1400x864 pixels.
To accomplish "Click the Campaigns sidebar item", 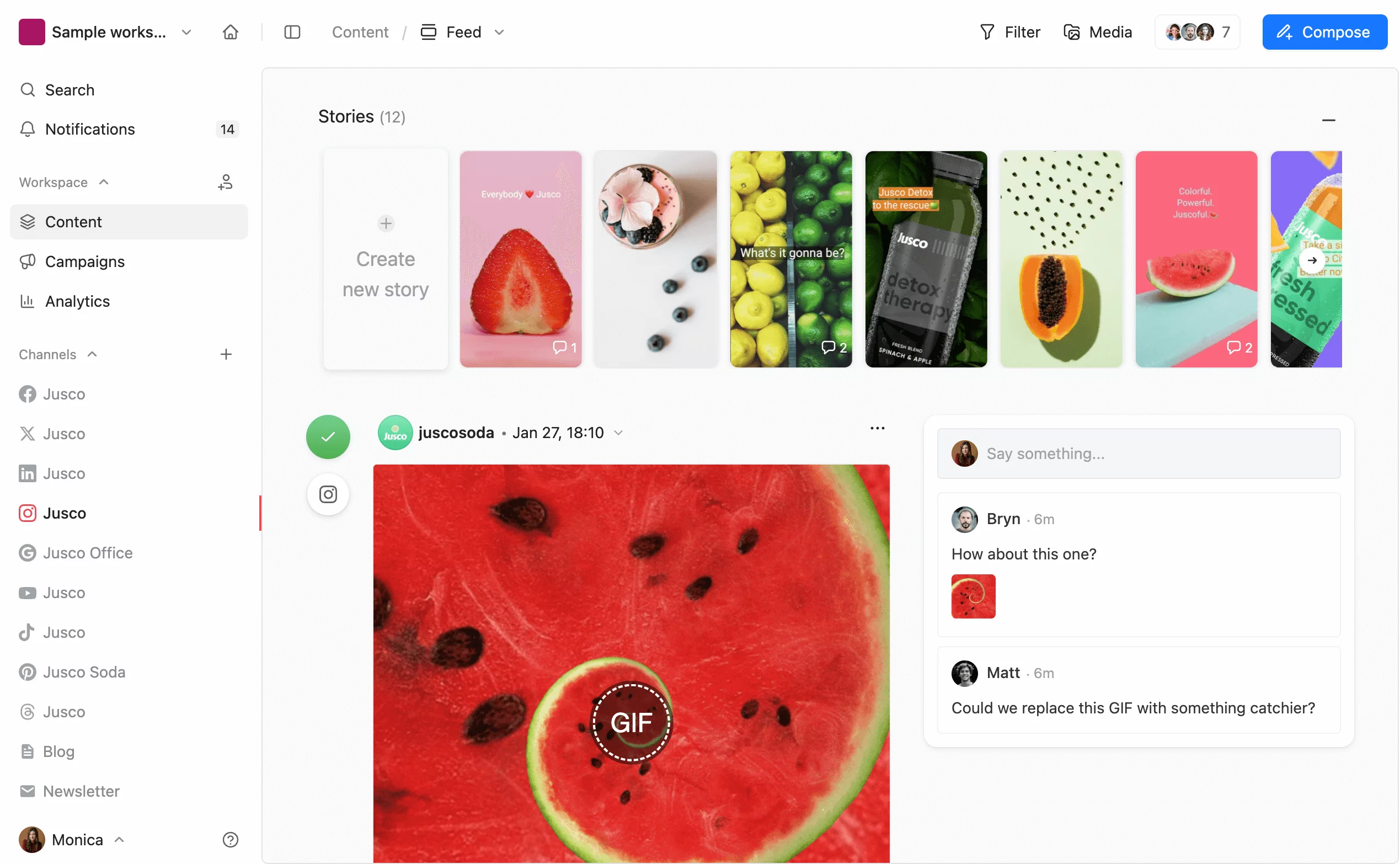I will [84, 261].
